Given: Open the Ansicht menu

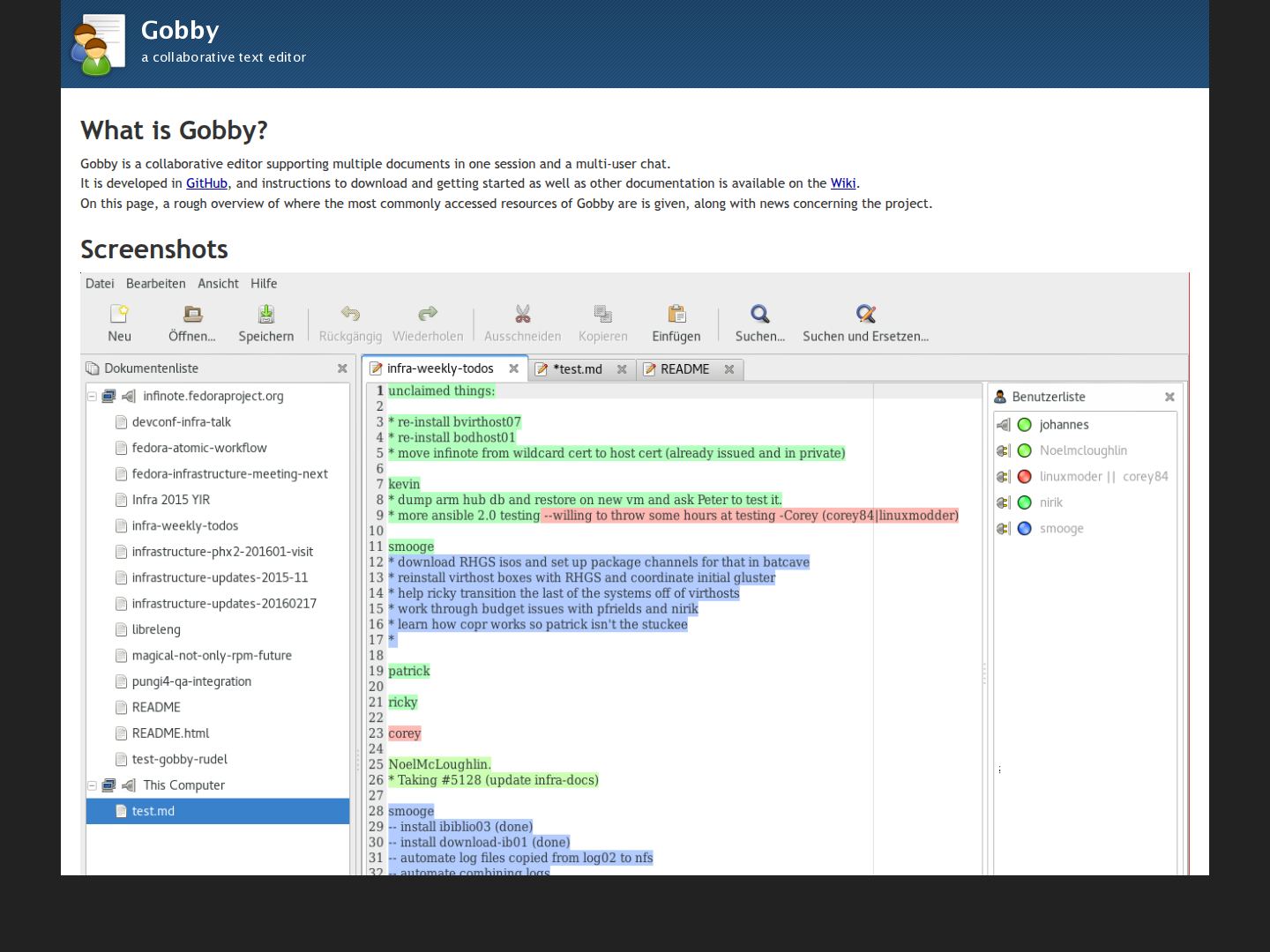Looking at the screenshot, I should 218,284.
